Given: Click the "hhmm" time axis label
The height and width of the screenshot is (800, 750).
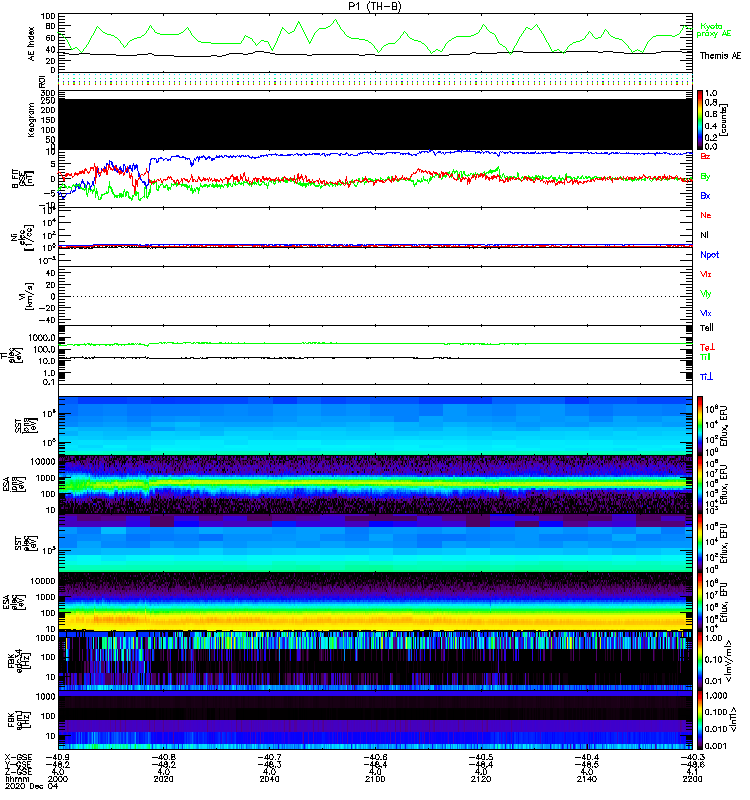Looking at the screenshot, I should click(x=16, y=779).
